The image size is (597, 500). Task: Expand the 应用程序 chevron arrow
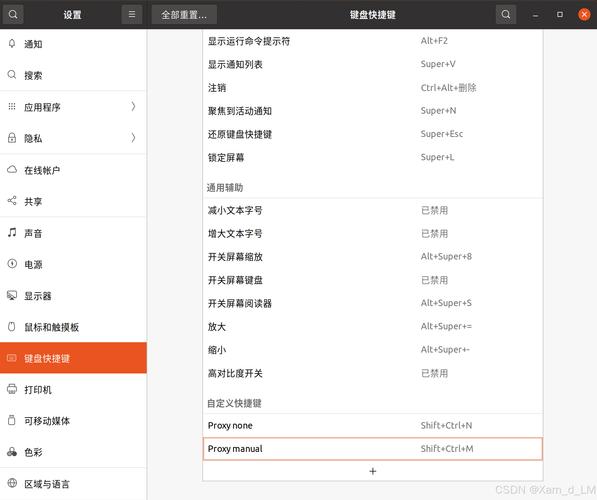click(x=133, y=106)
